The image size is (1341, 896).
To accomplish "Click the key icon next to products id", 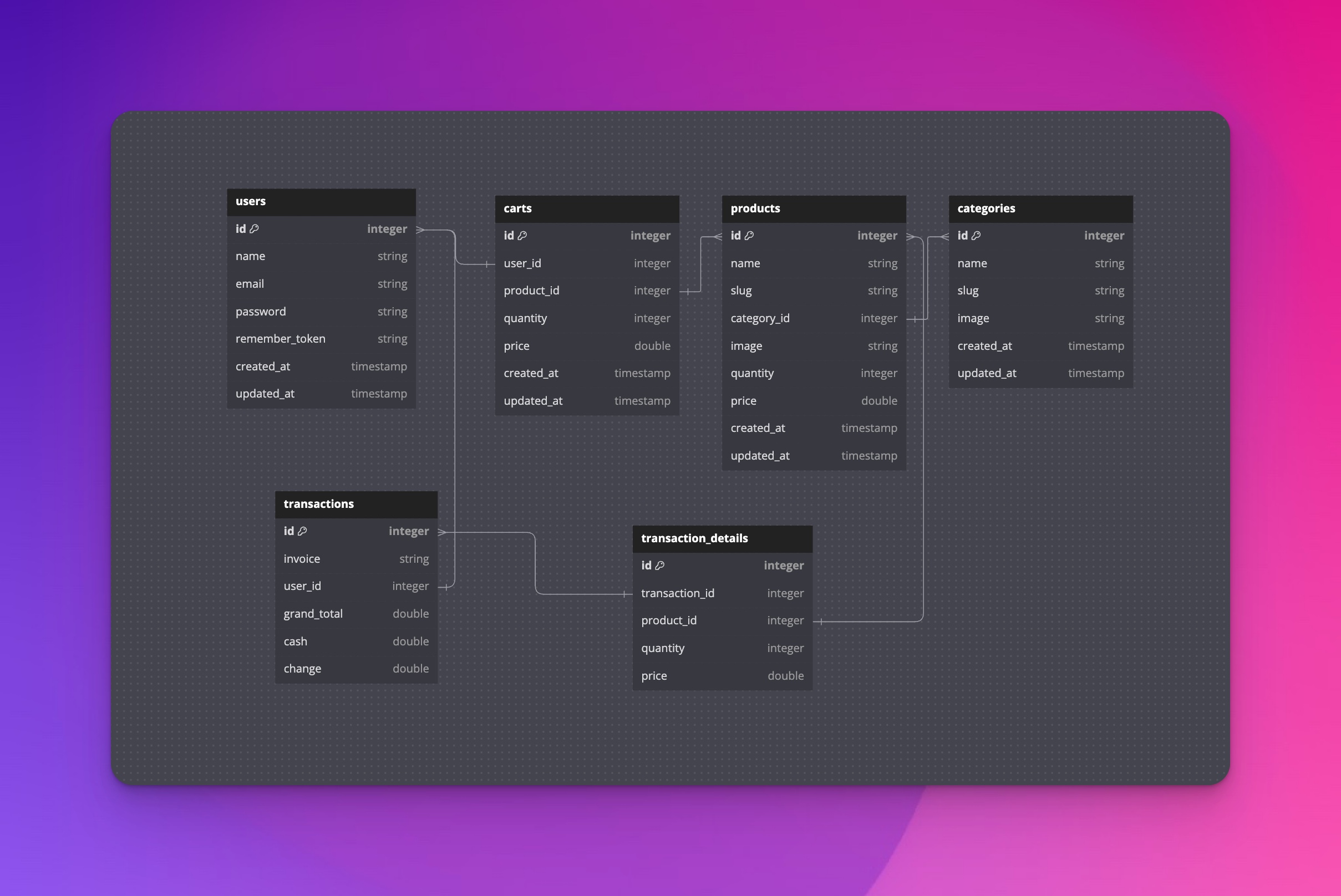I will (749, 236).
